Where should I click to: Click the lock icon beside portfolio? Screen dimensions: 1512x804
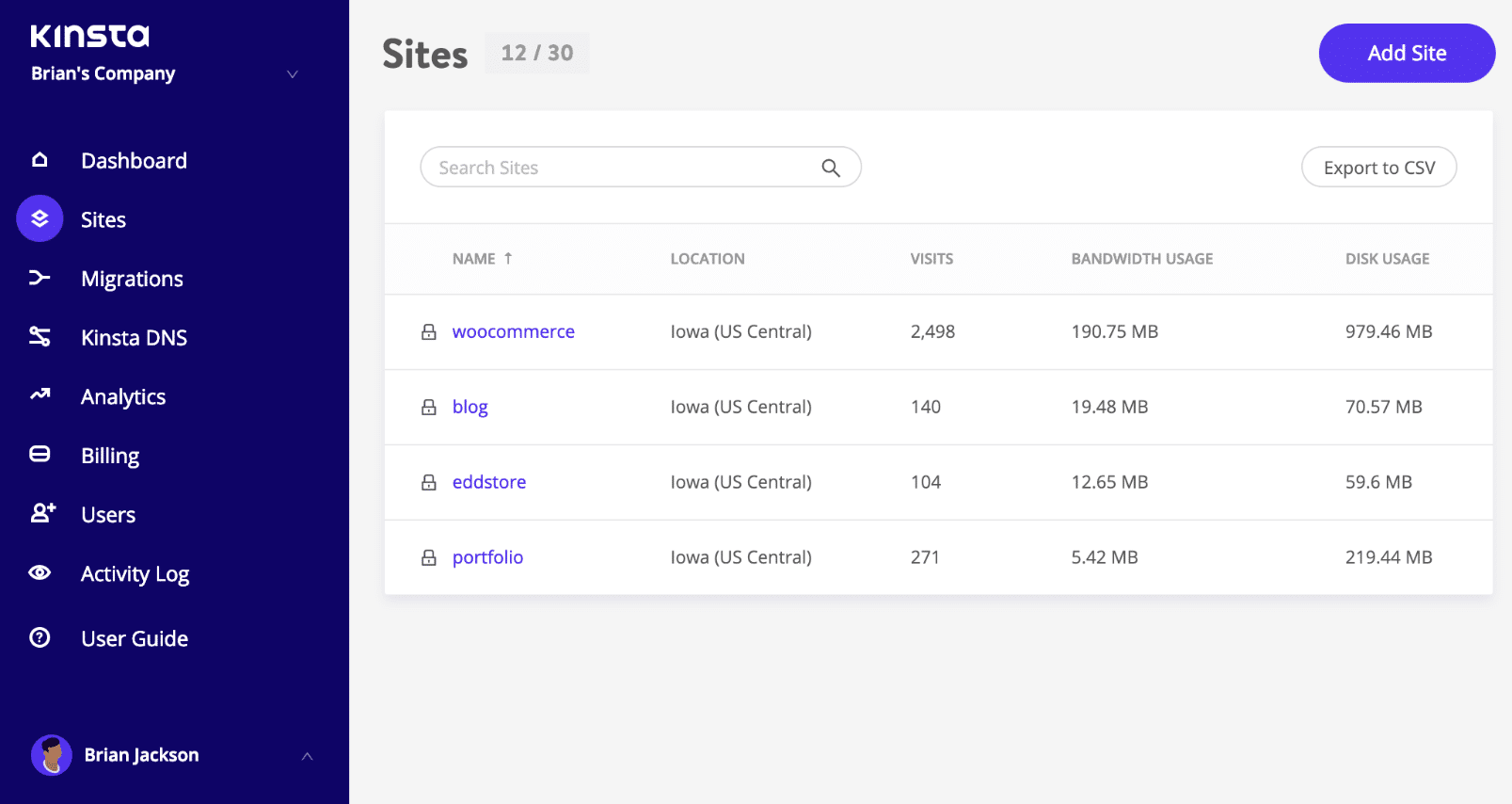(429, 557)
